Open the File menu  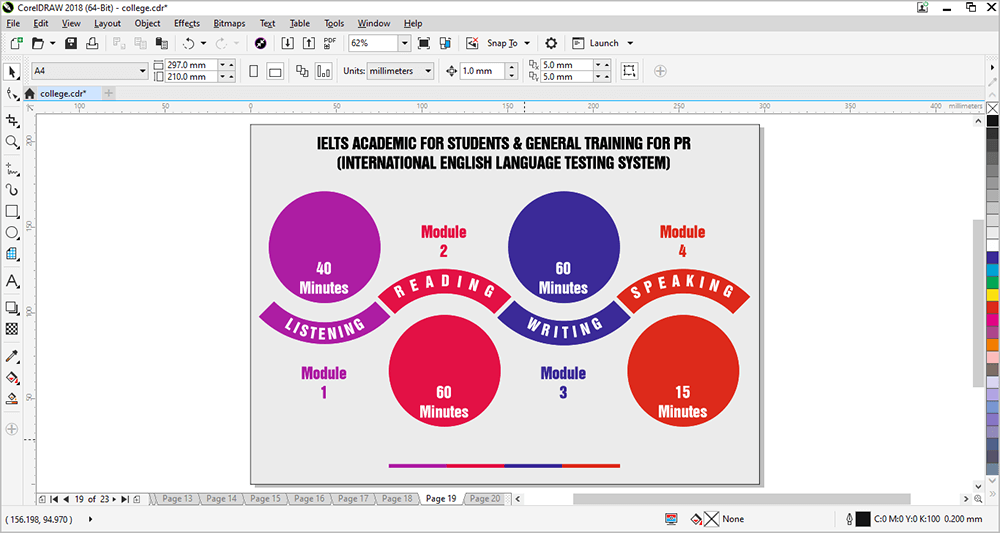(13, 24)
